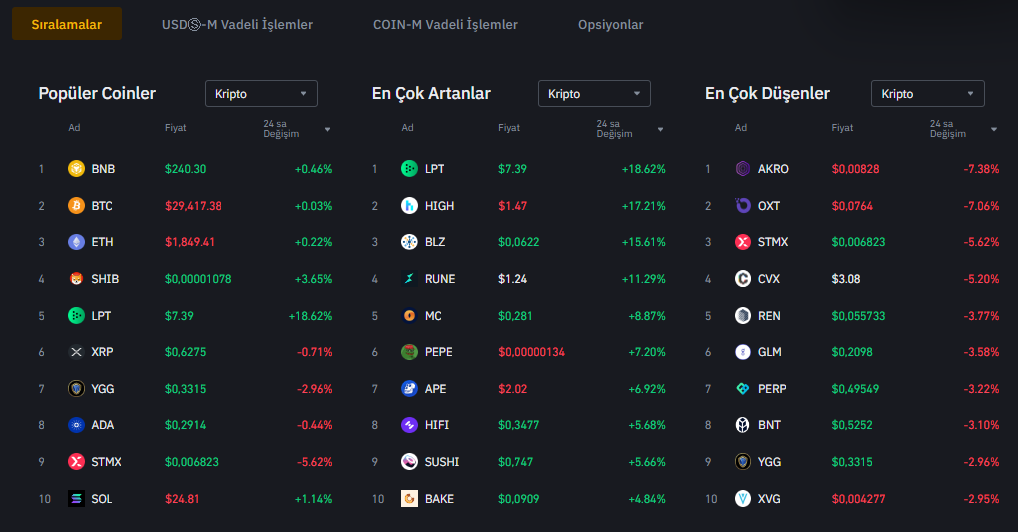The image size is (1018, 532).
Task: Click the Ethereum coin icon
Action: click(75, 242)
